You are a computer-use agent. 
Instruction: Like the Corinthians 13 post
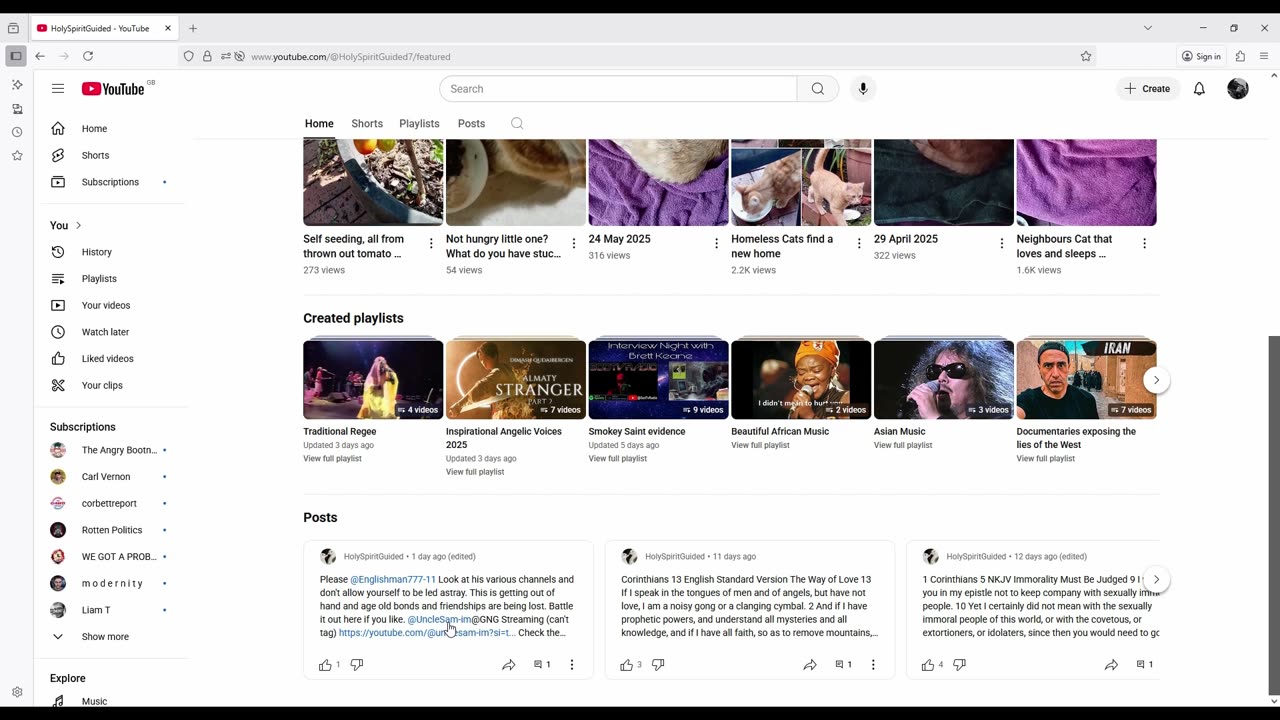pyautogui.click(x=627, y=665)
